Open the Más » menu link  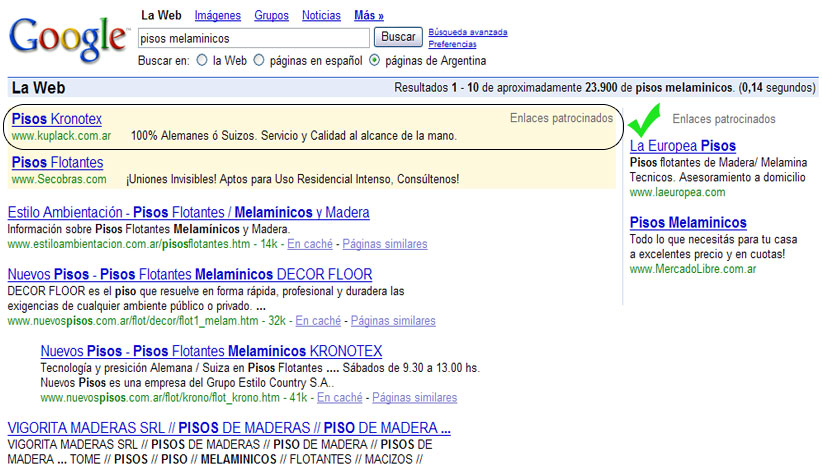(x=369, y=16)
